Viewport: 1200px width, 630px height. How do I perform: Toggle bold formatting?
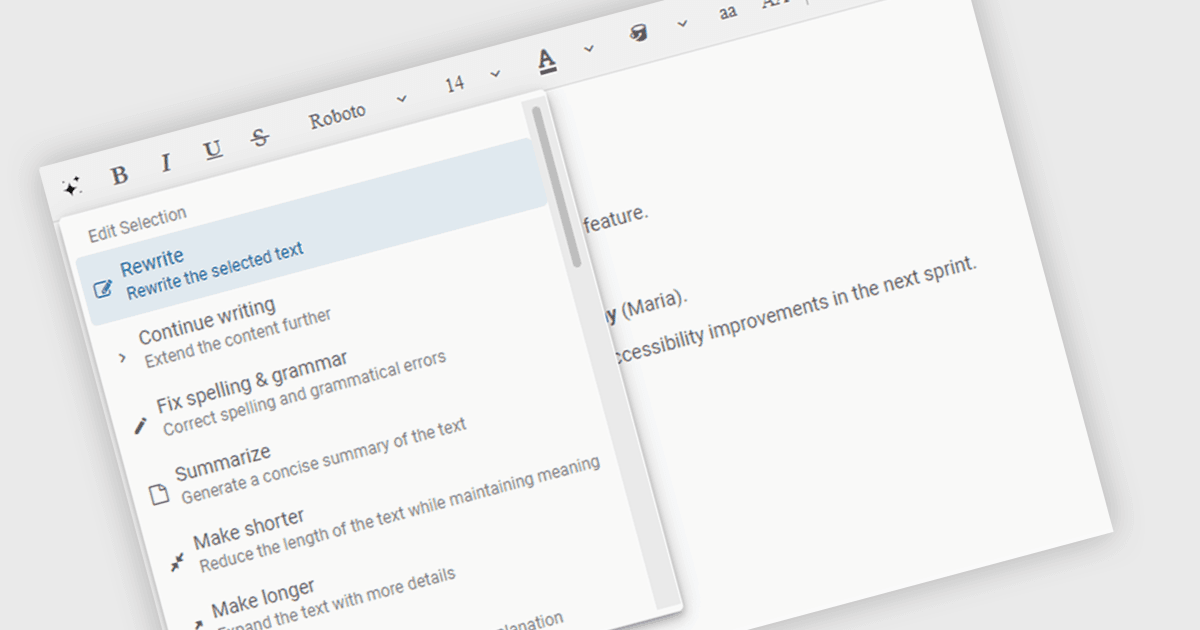tap(119, 175)
